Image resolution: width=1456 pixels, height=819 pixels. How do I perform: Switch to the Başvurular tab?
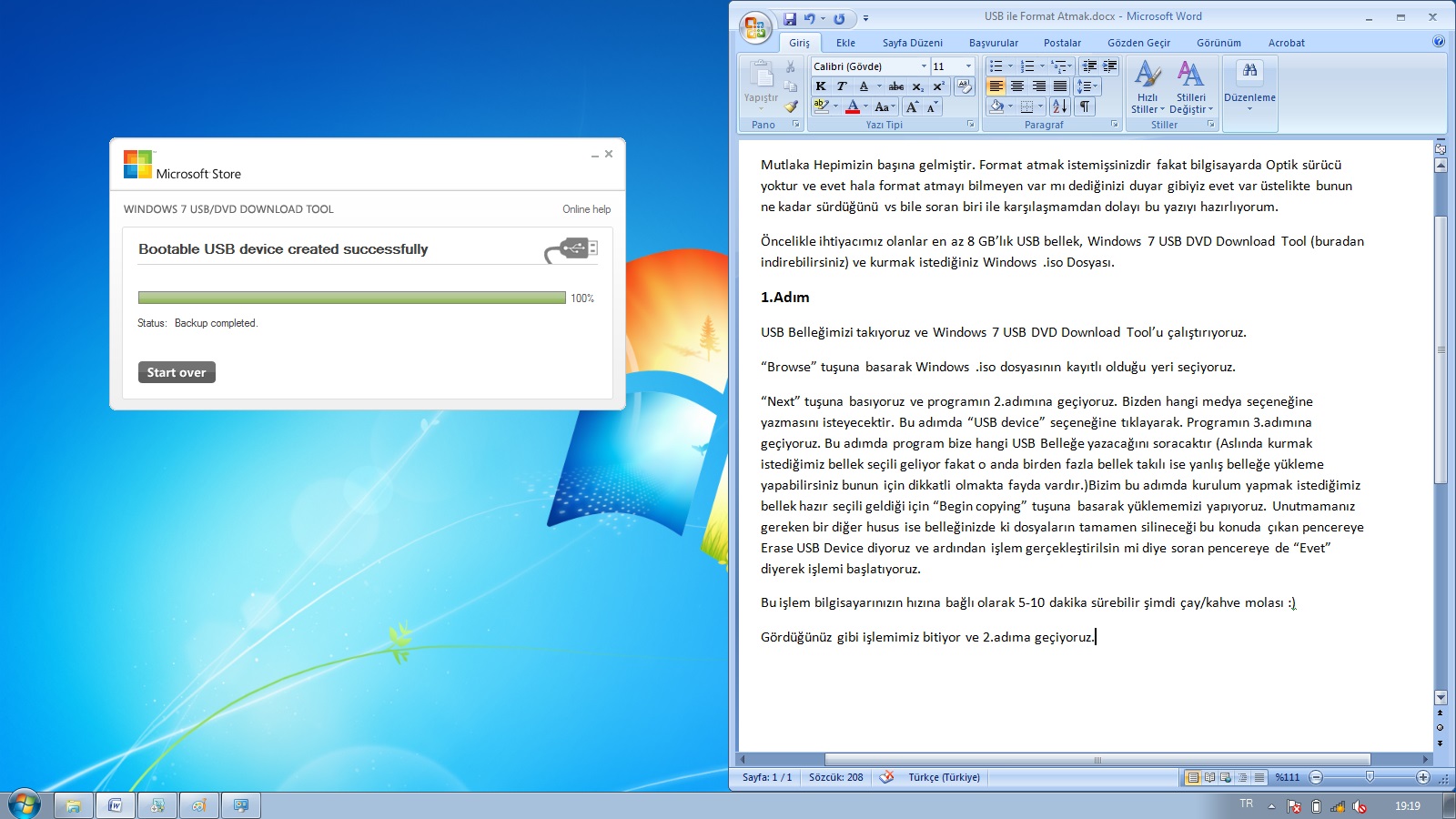point(994,43)
